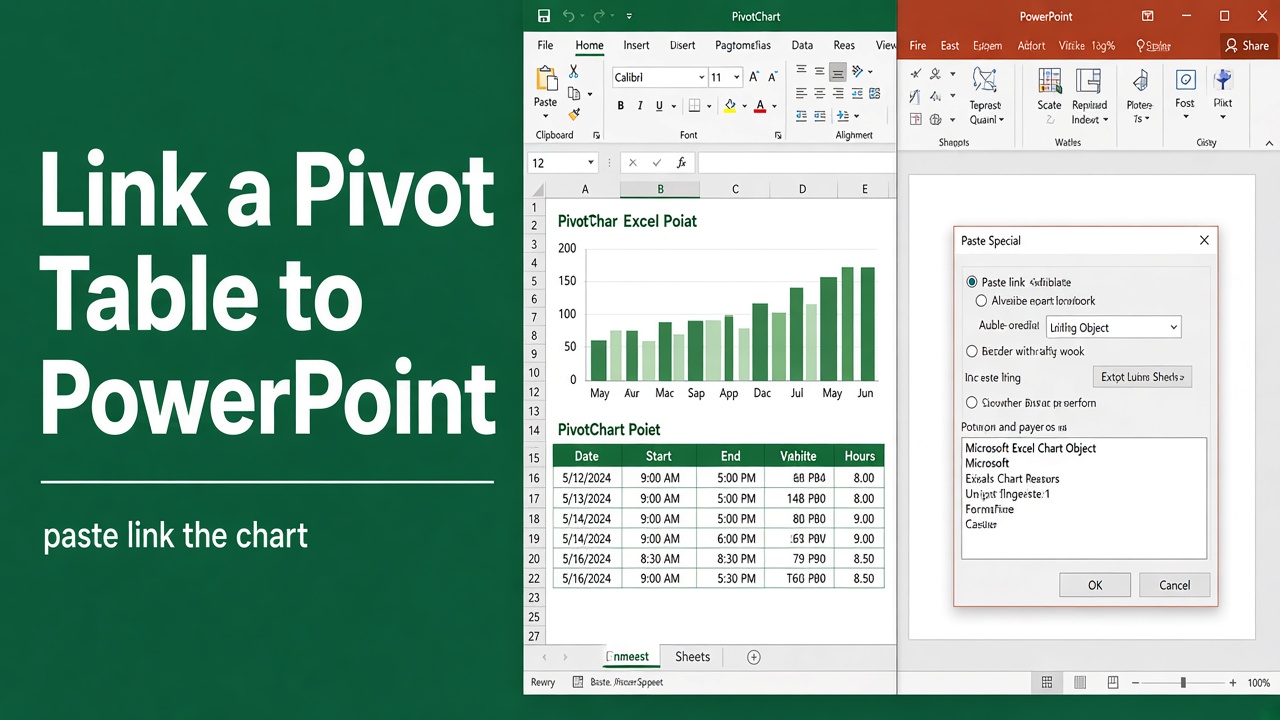Switch to the Sheets worksheet tab
1280x720 pixels.
click(692, 657)
